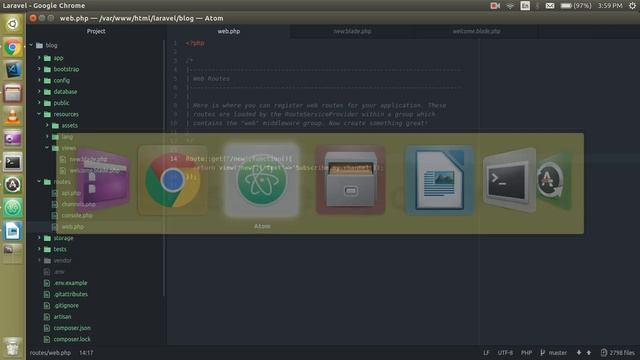Viewport: 640px width, 360px height.
Task: Open the mail indicator in top bar
Action: tap(550, 6)
